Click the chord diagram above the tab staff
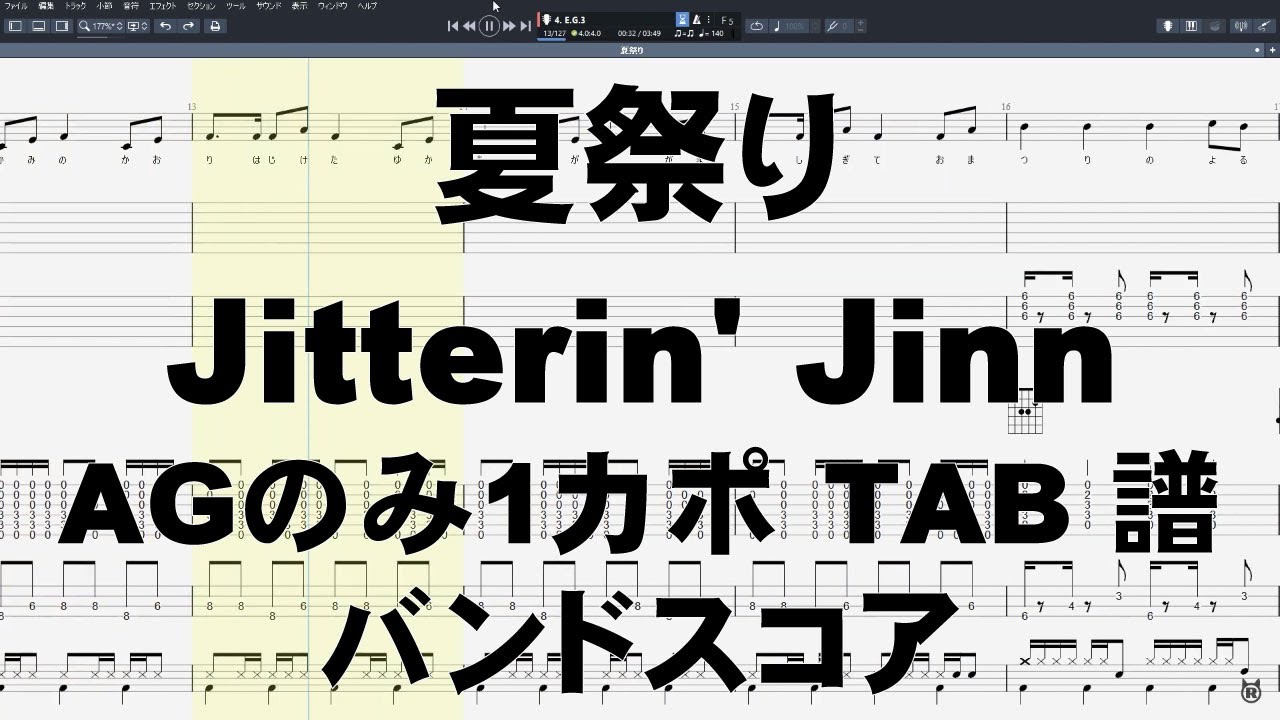Image resolution: width=1280 pixels, height=720 pixels. (x=1025, y=411)
